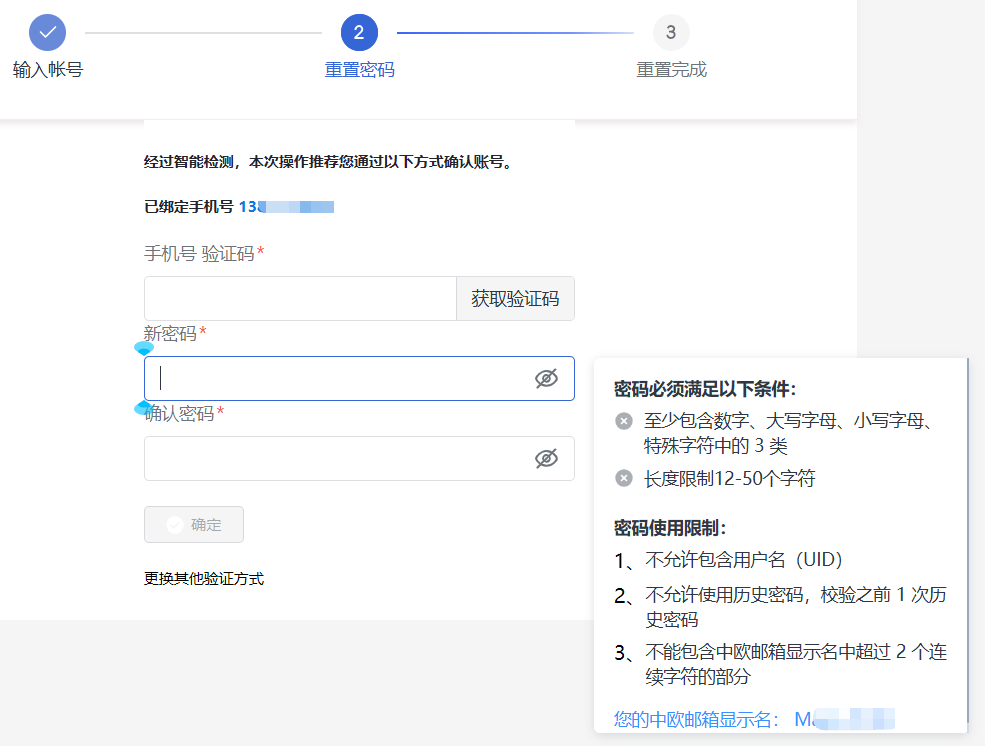985x746 pixels.
Task: Select the 重置完成 step label
Action: point(671,70)
